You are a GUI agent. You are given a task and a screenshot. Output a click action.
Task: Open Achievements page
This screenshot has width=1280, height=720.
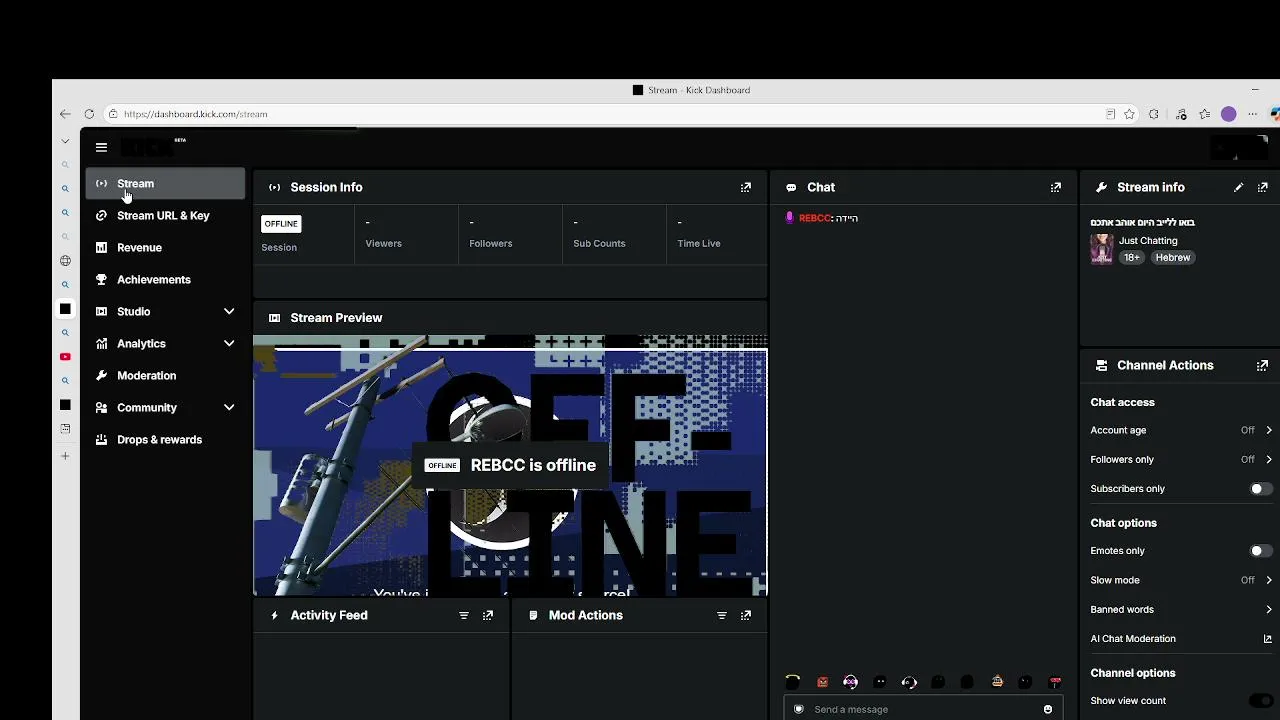166,280
